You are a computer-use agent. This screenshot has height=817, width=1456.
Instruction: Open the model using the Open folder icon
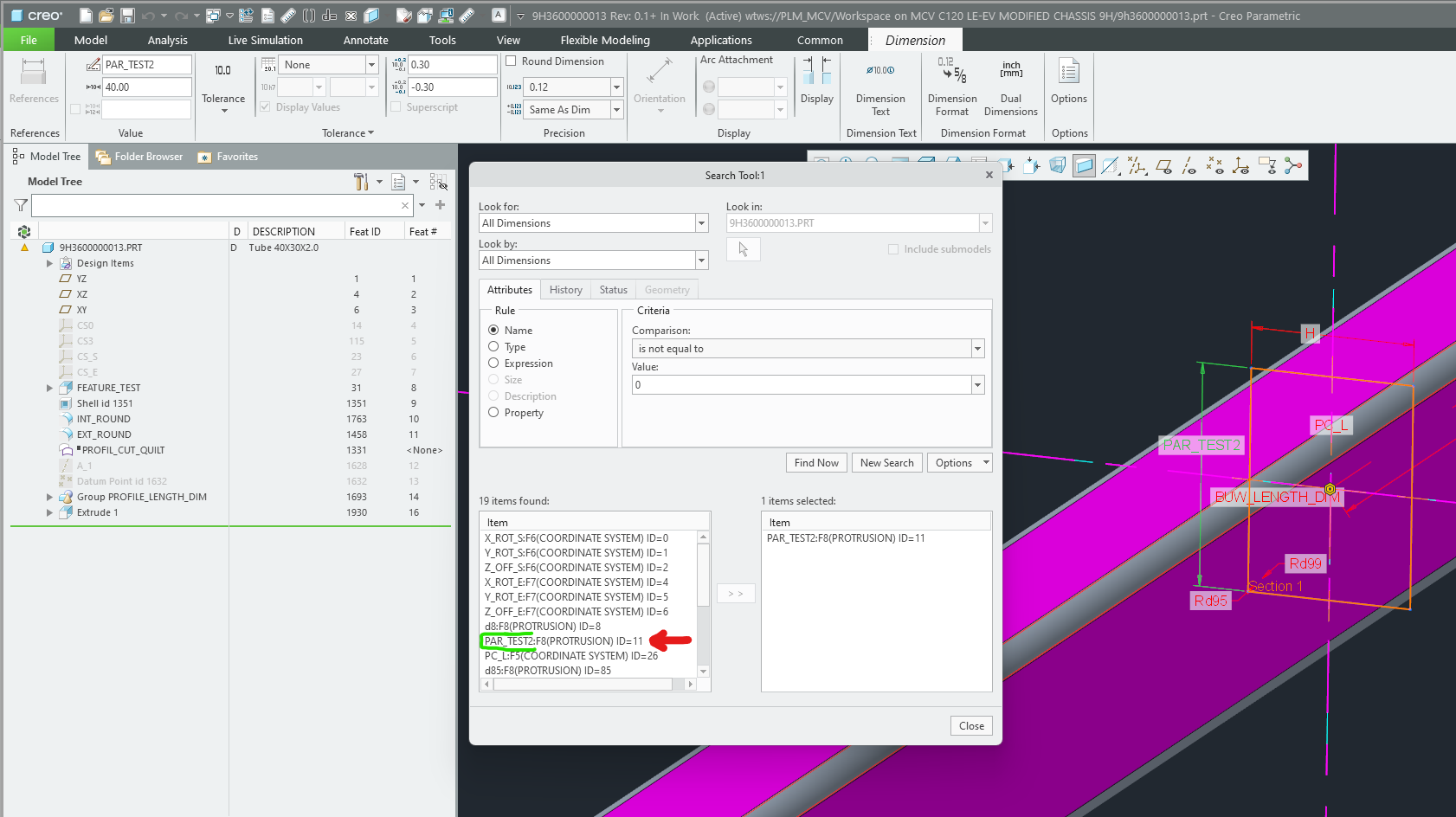pos(106,15)
